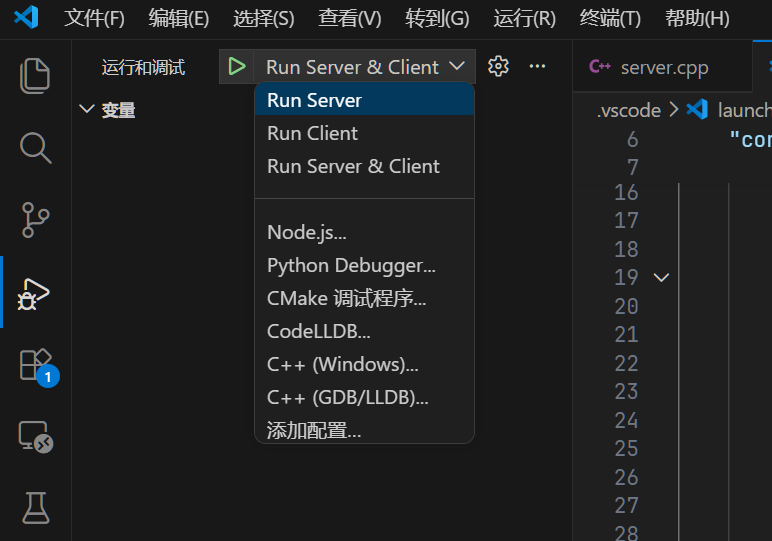The width and height of the screenshot is (772, 541).
Task: Collapse the 变量 section chevron
Action: pyautogui.click(x=87, y=109)
